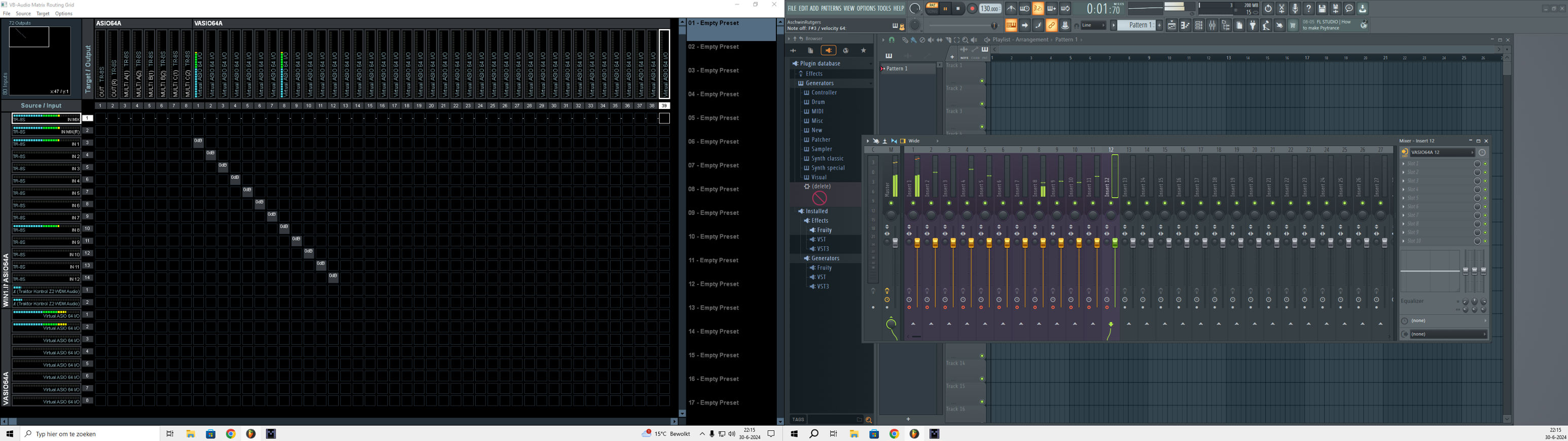Select Synth classic category in Browser
1568x441 pixels.
(x=827, y=159)
